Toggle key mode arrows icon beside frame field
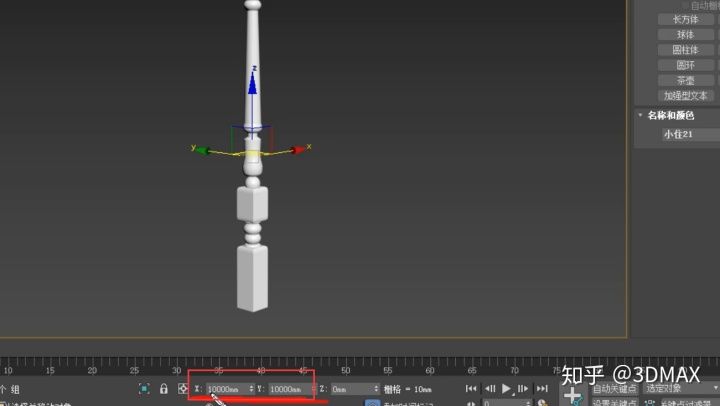 (x=471, y=403)
